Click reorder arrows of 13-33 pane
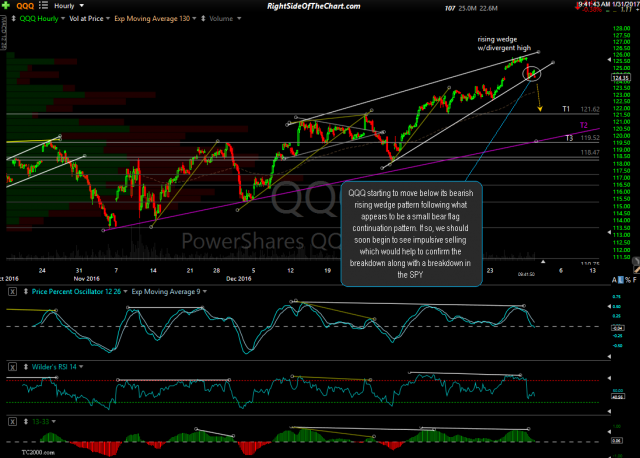Screen dimensions: 640x458 pos(26,421)
